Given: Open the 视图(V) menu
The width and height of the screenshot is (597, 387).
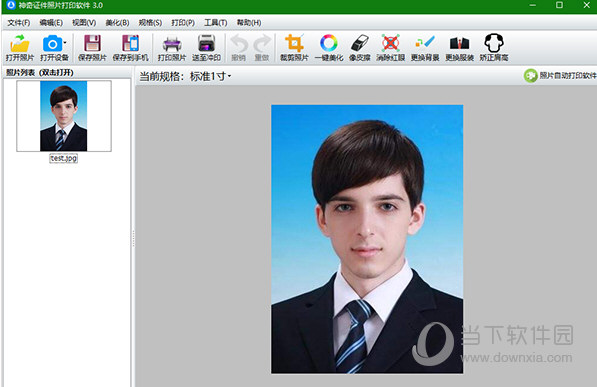Looking at the screenshot, I should pyautogui.click(x=84, y=23).
